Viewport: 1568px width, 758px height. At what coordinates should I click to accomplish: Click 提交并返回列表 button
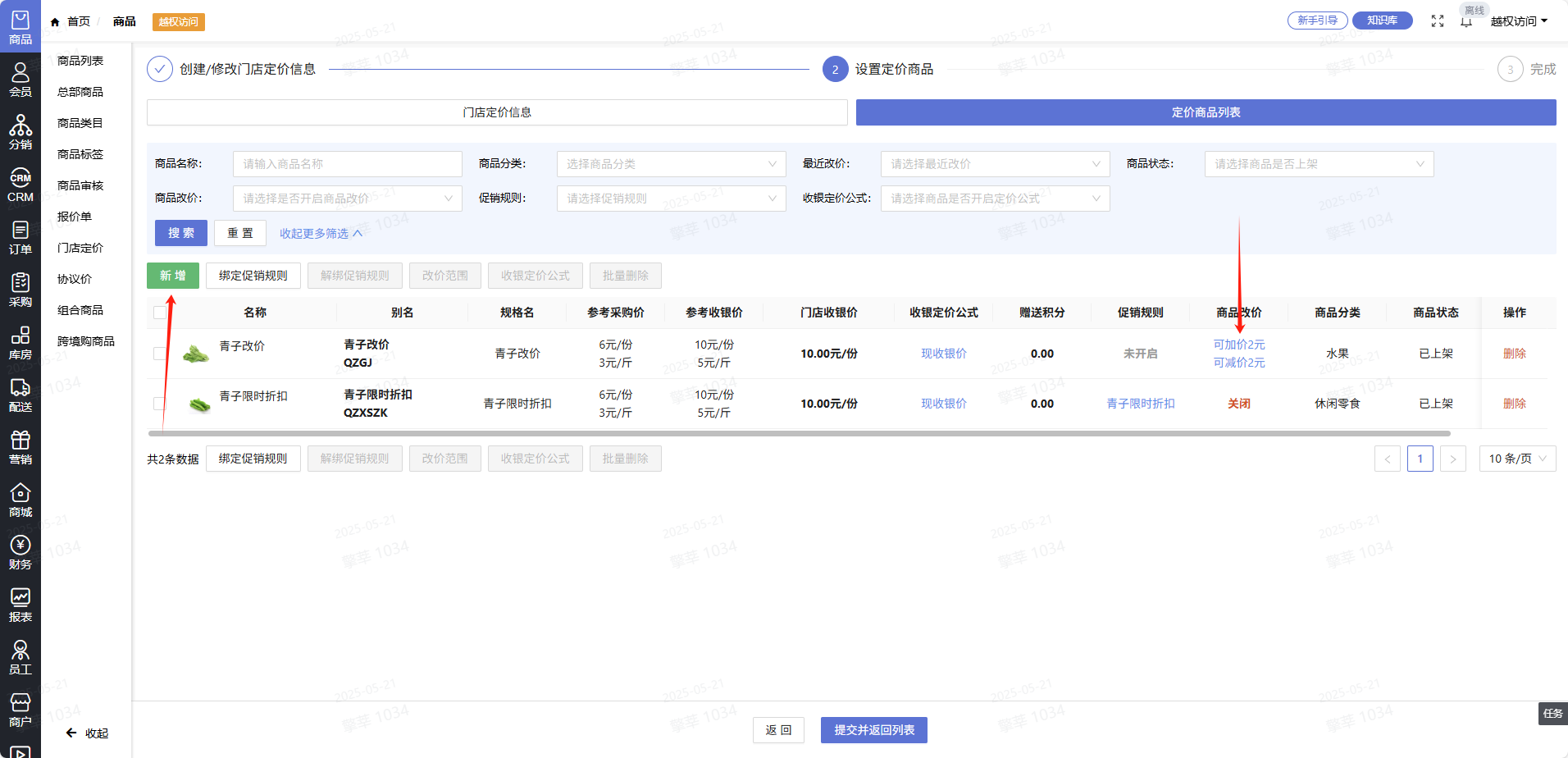(x=873, y=730)
